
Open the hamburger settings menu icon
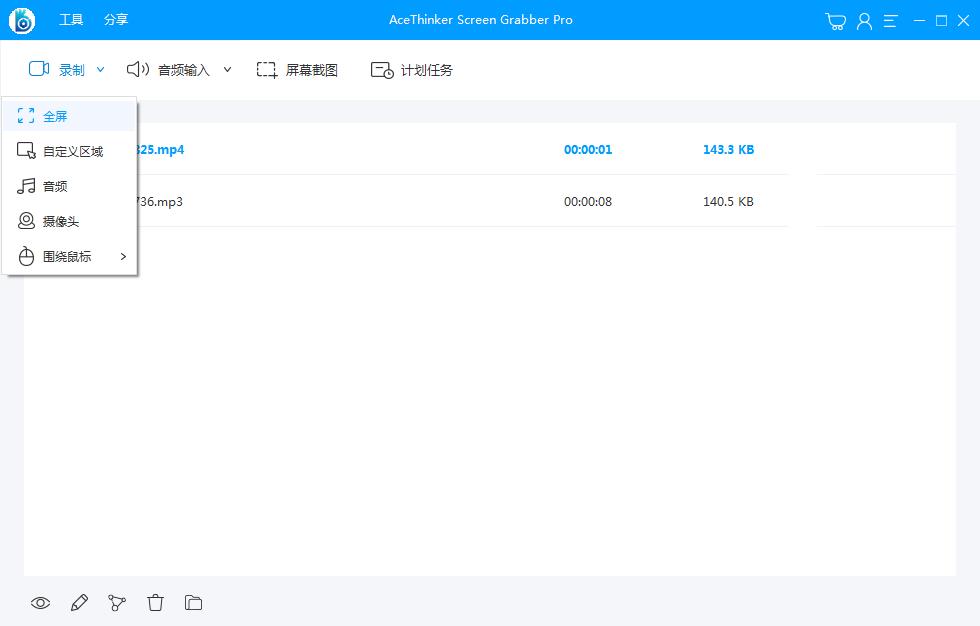(x=890, y=21)
